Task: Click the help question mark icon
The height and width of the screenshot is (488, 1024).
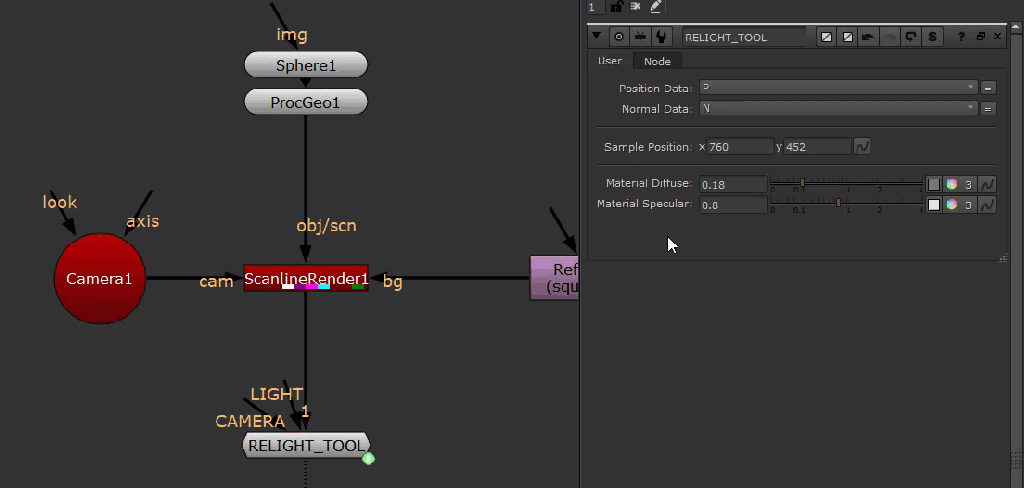Action: pyautogui.click(x=961, y=37)
